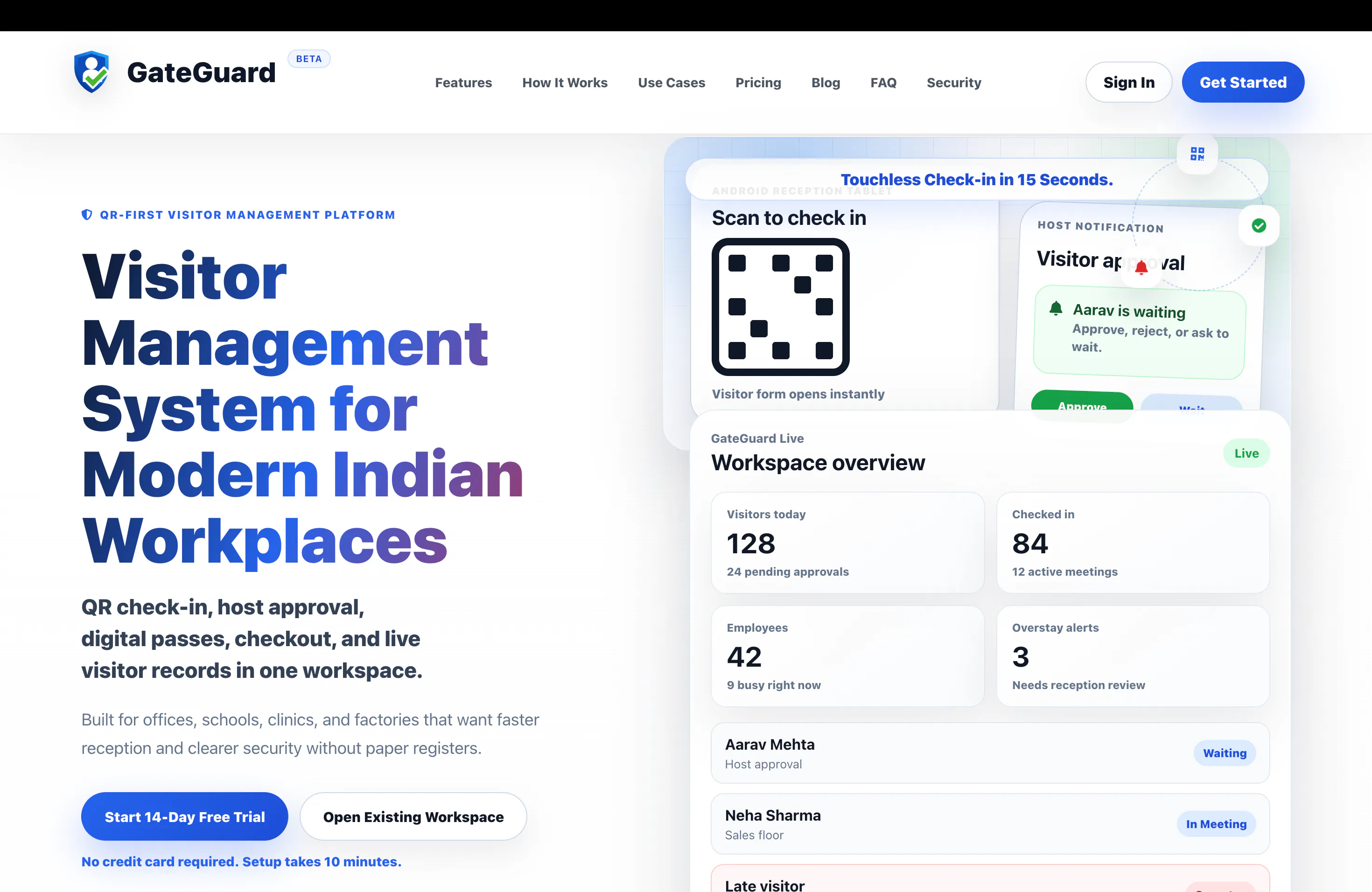This screenshot has height=892, width=1372.
Task: Visit the Blog nav link
Action: [x=826, y=83]
